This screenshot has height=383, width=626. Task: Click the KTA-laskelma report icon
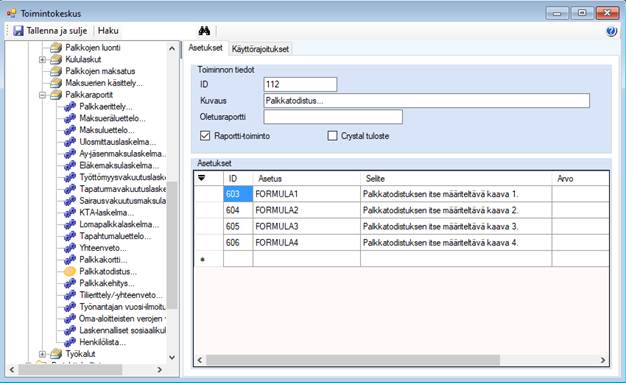70,213
